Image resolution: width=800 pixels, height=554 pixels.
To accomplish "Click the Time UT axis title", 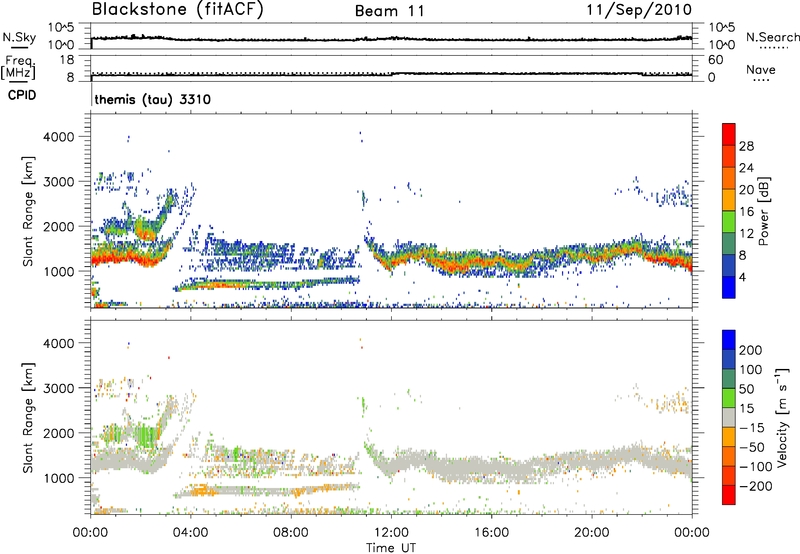I will click(391, 548).
